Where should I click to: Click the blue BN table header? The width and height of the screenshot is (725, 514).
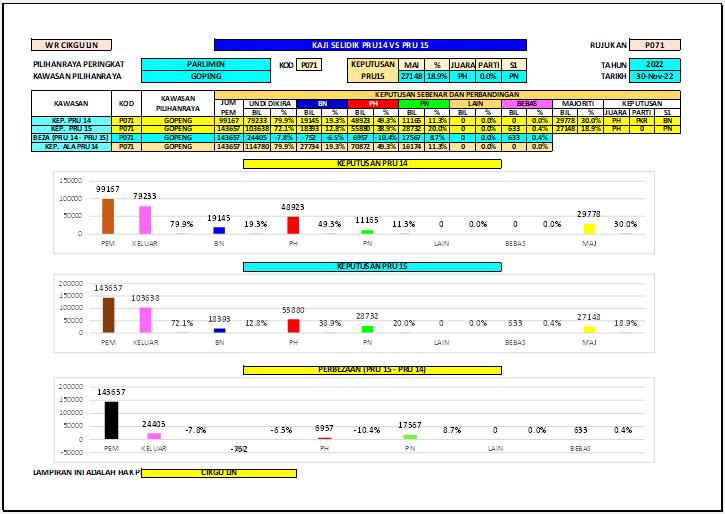point(322,104)
